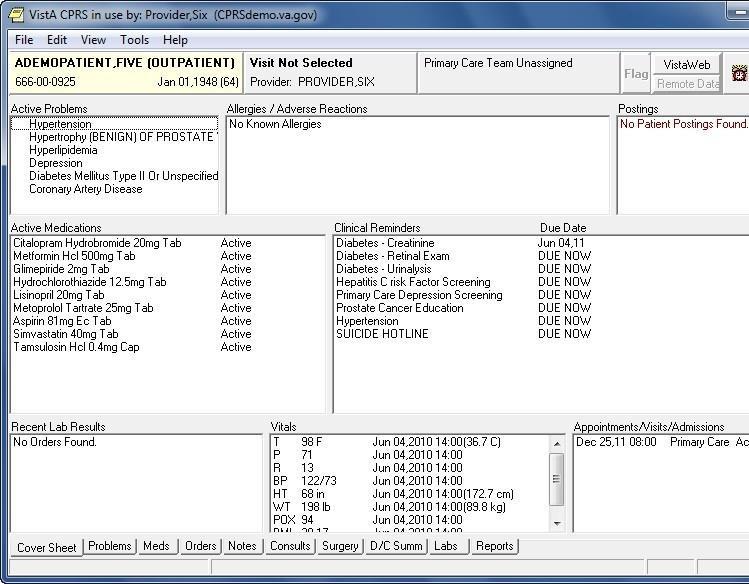The height and width of the screenshot is (584, 749).
Task: Open Prostate Cancer Education reminder
Action: 542,308
